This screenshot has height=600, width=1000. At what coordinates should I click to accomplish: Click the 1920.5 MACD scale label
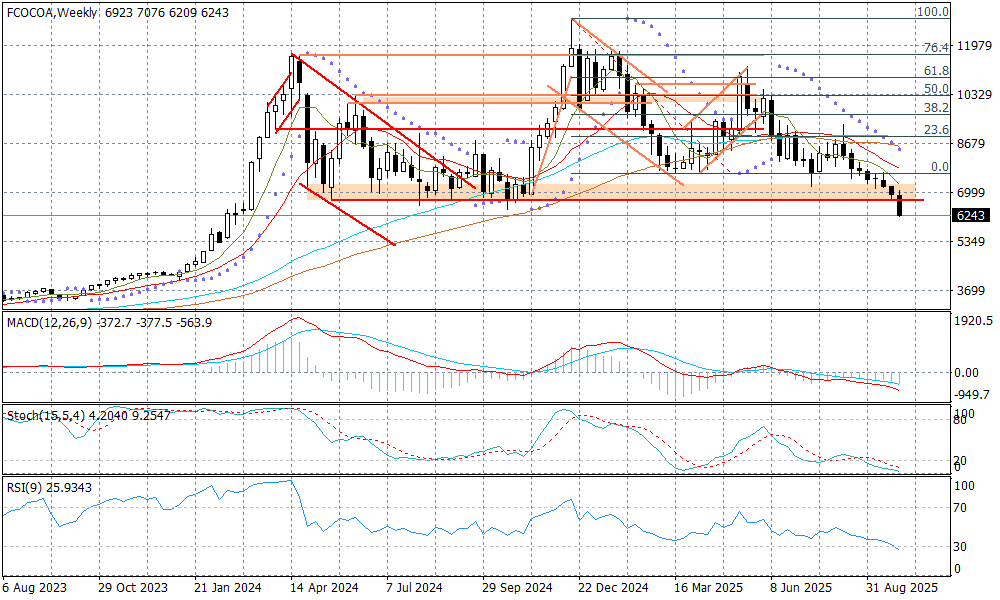(974, 321)
